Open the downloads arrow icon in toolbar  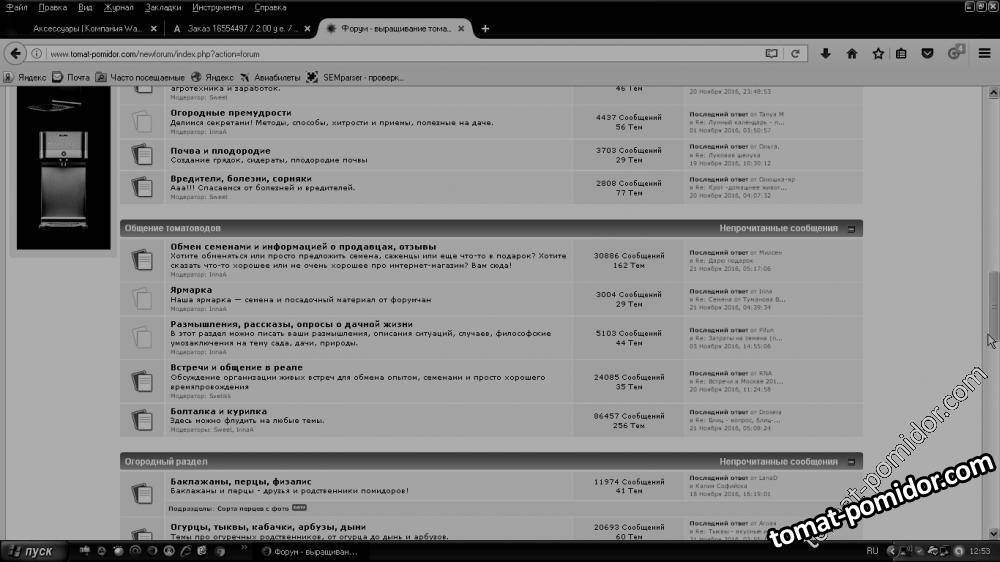coord(826,53)
